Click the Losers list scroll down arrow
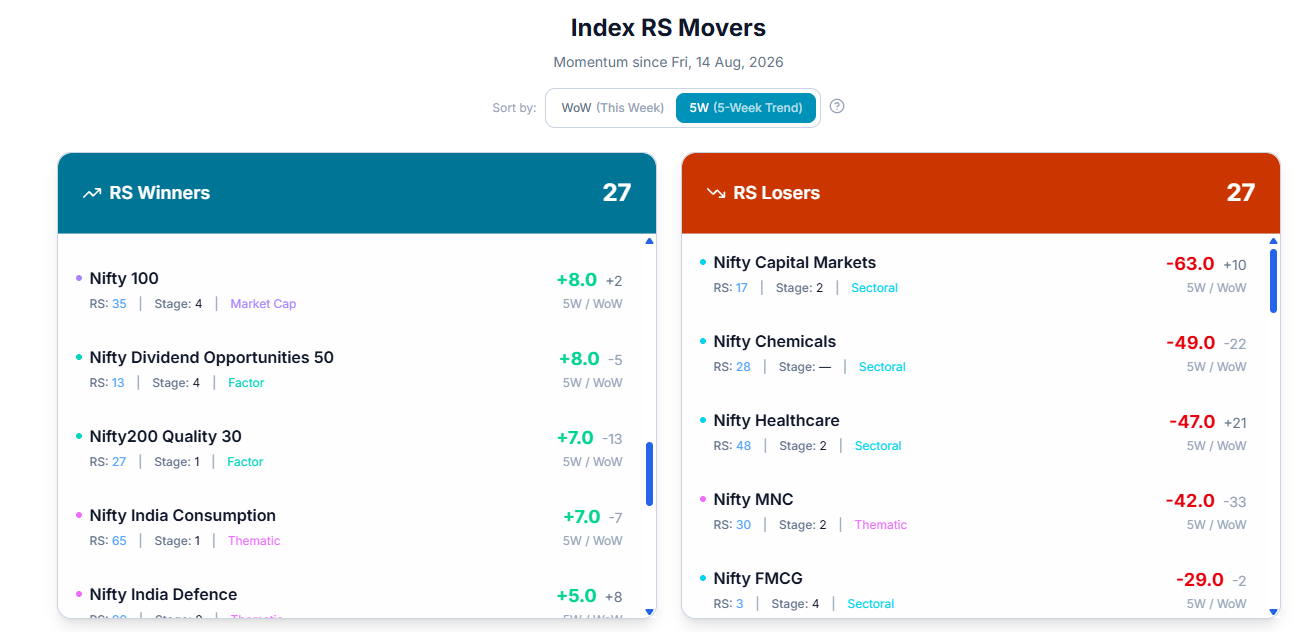The width and height of the screenshot is (1302, 632). click(1273, 611)
